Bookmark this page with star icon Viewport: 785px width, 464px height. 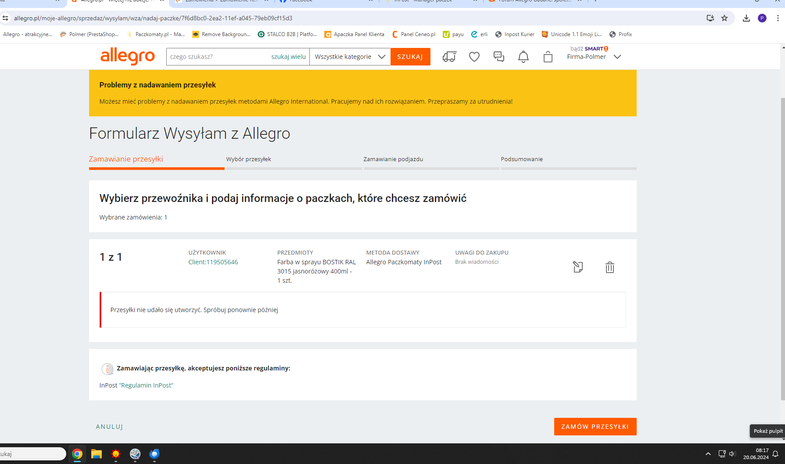click(x=724, y=17)
